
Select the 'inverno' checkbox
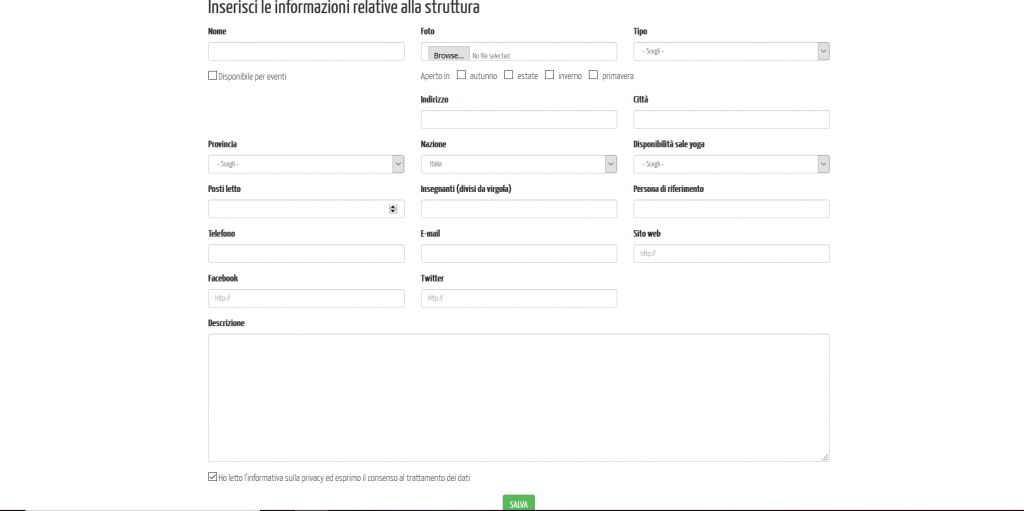550,75
